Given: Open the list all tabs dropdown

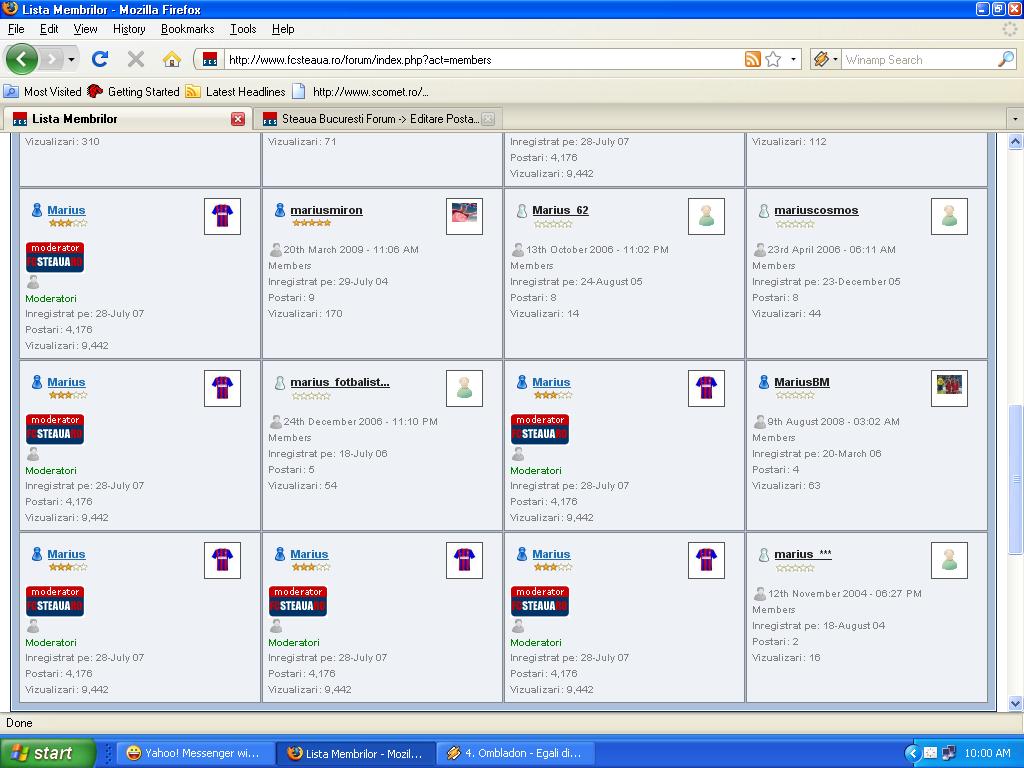Looking at the screenshot, I should [1015, 119].
